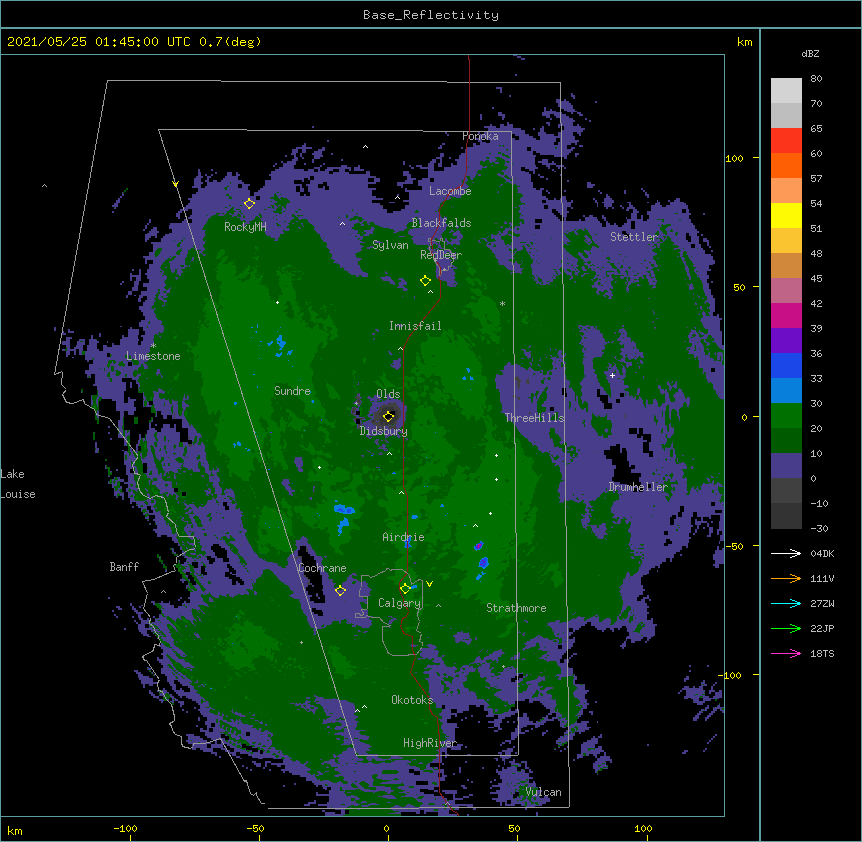Select the yellow diamond marker at Olds
The image size is (862, 842).
point(388,416)
